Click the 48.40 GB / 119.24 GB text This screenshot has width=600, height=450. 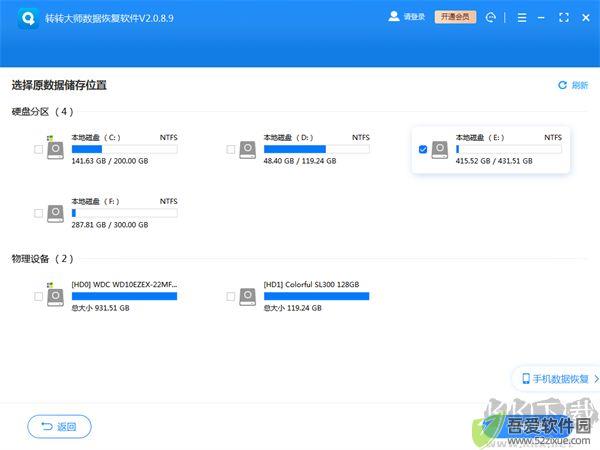point(300,161)
